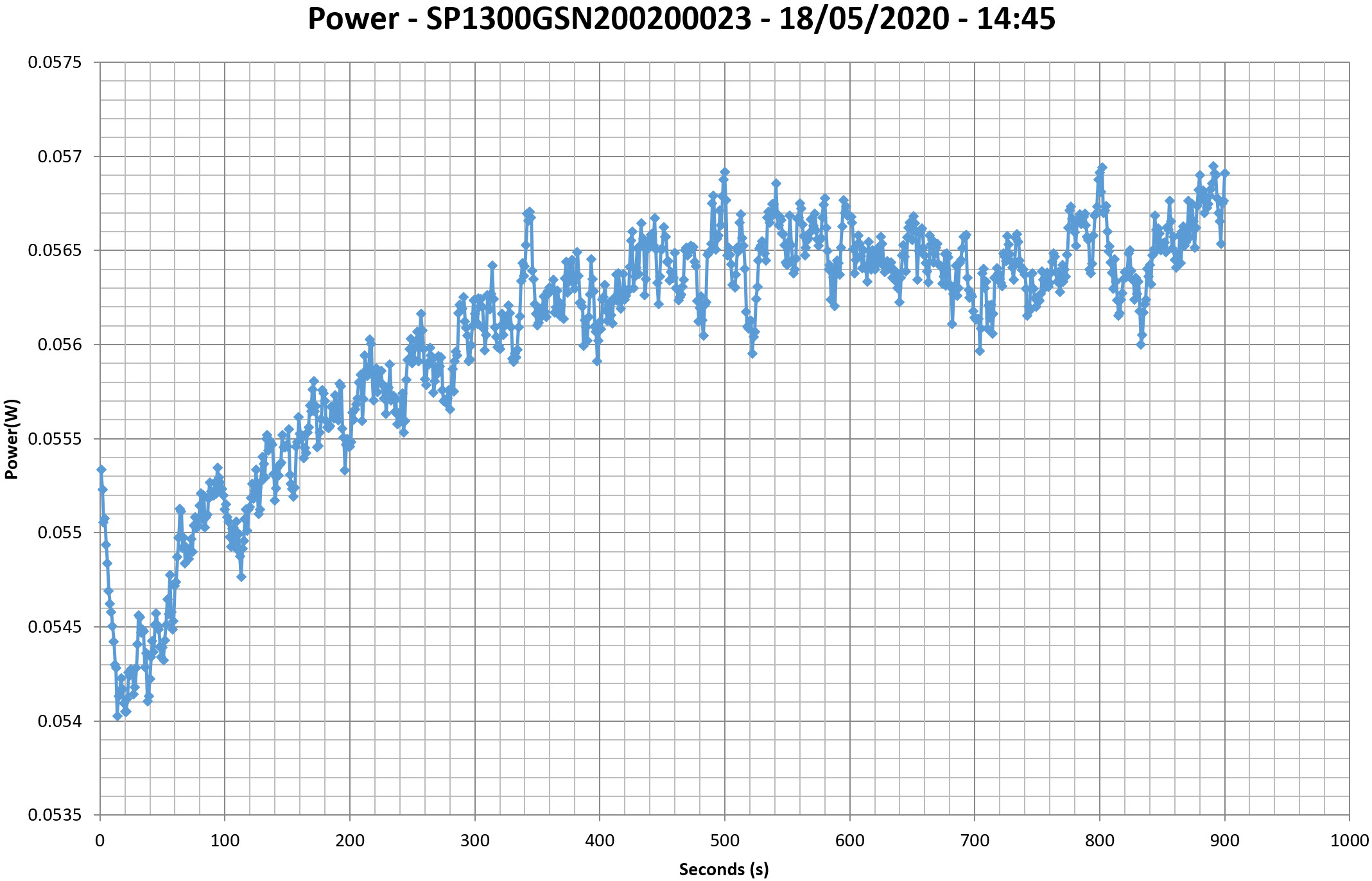Select the Seconds (s) horizontal axis title
The width and height of the screenshot is (1372, 881).
tap(724, 869)
